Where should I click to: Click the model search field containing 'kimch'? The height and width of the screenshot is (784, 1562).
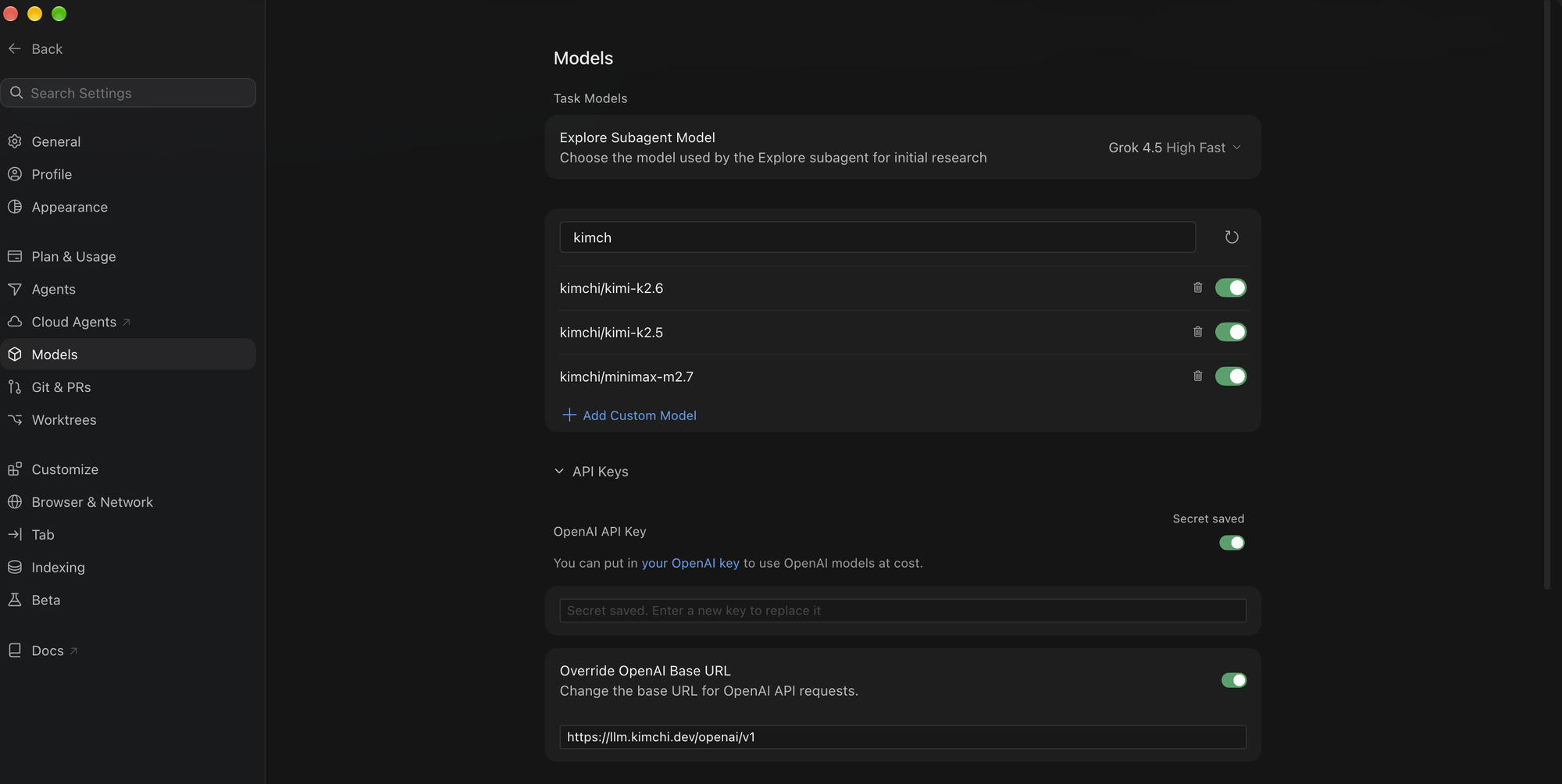[877, 237]
